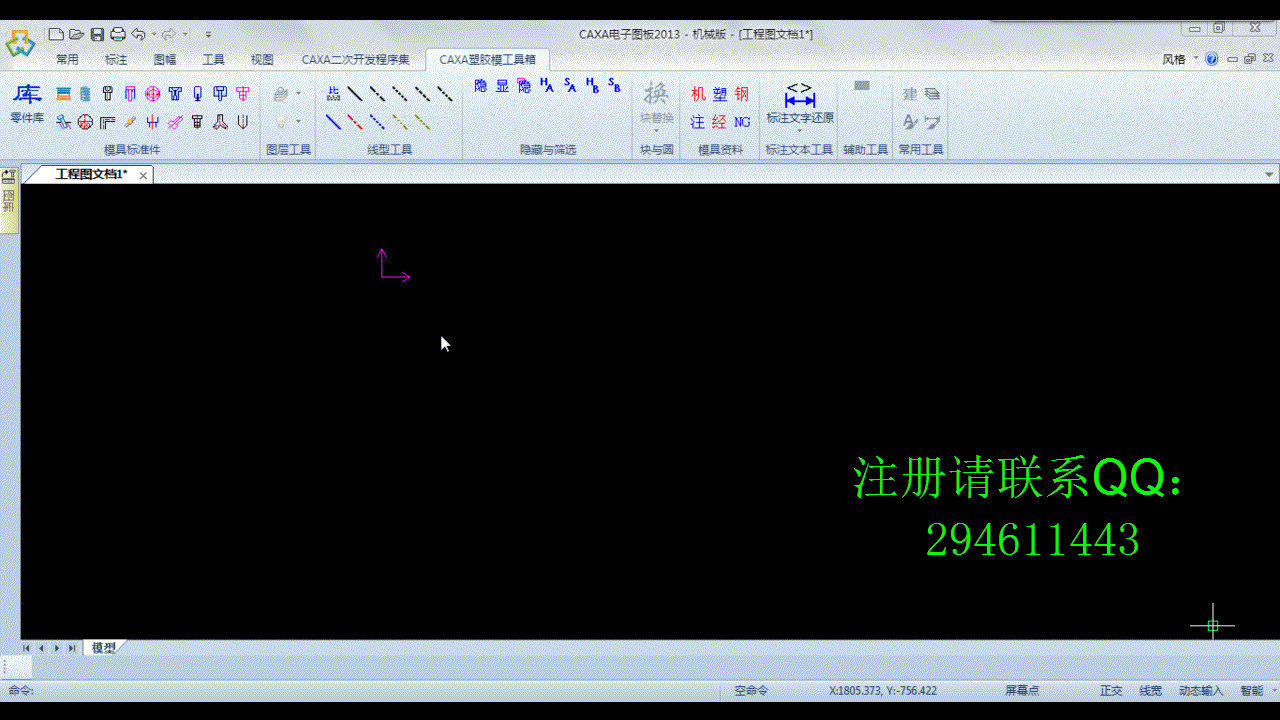This screenshot has height=720, width=1280.
Task: Toggle 正交 orthogonal mode in status bar
Action: coord(1111,690)
